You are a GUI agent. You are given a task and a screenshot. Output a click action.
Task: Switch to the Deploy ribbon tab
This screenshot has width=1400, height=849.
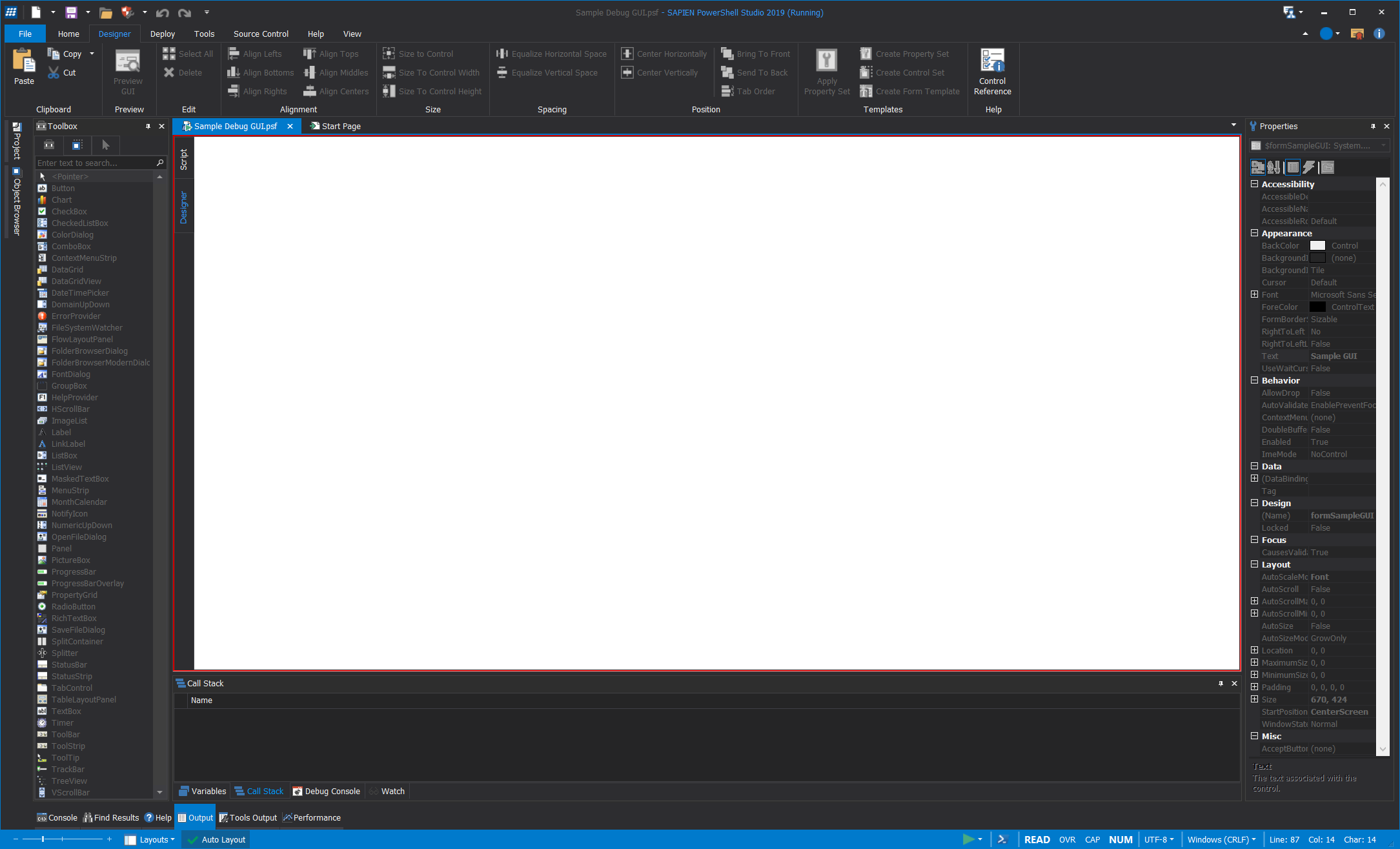click(163, 34)
